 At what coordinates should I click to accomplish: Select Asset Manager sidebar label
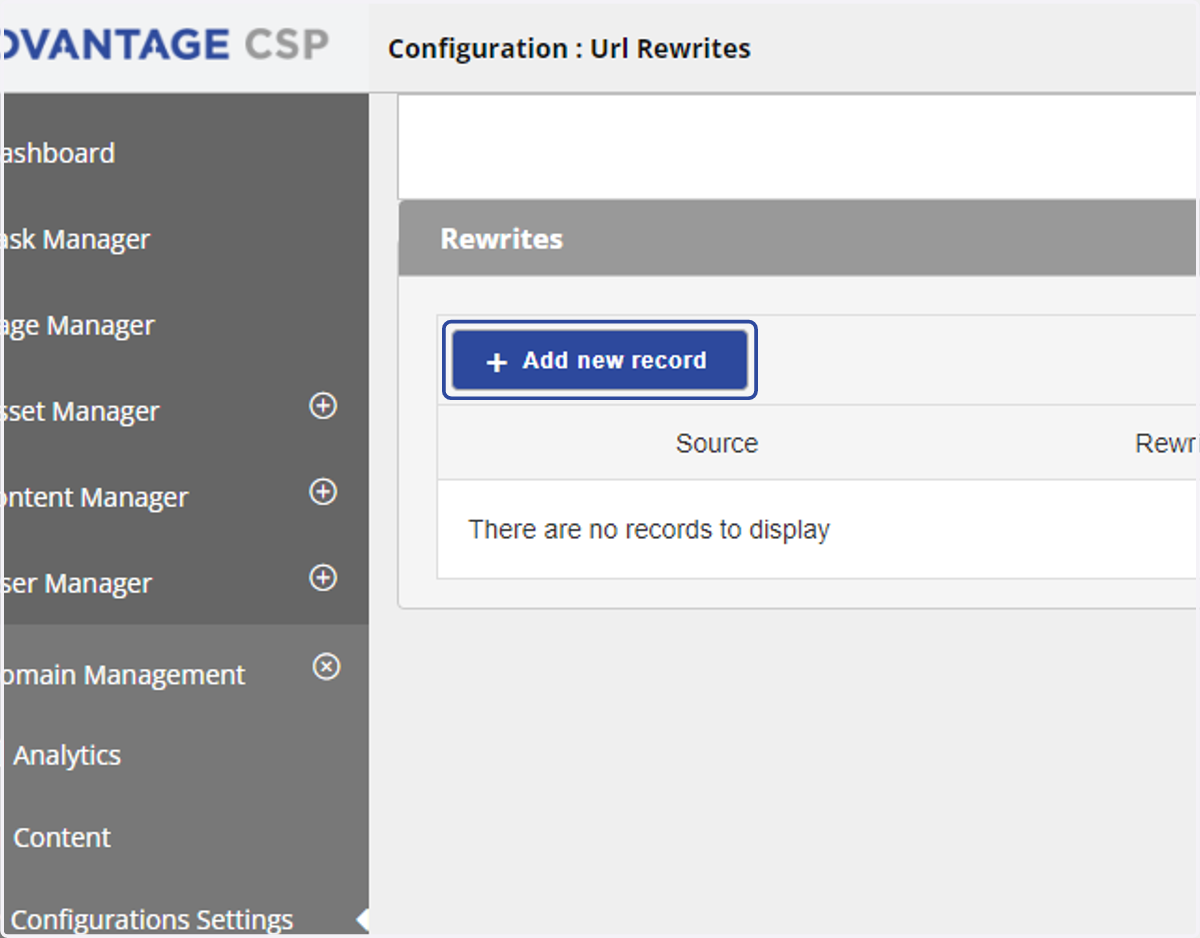pos(80,411)
